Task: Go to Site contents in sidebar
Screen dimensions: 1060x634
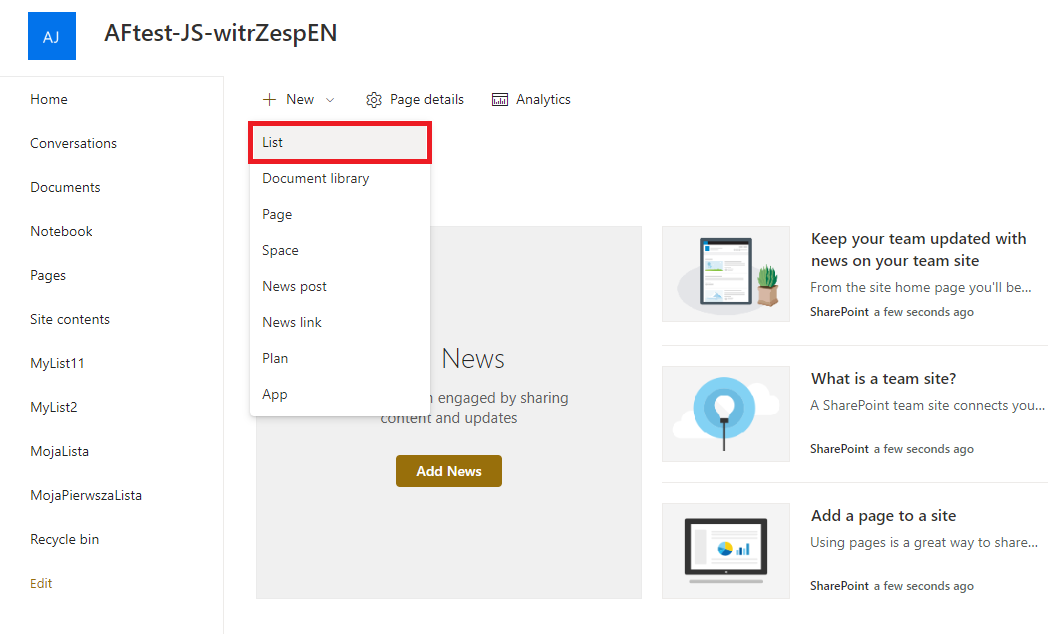Action: click(x=70, y=320)
